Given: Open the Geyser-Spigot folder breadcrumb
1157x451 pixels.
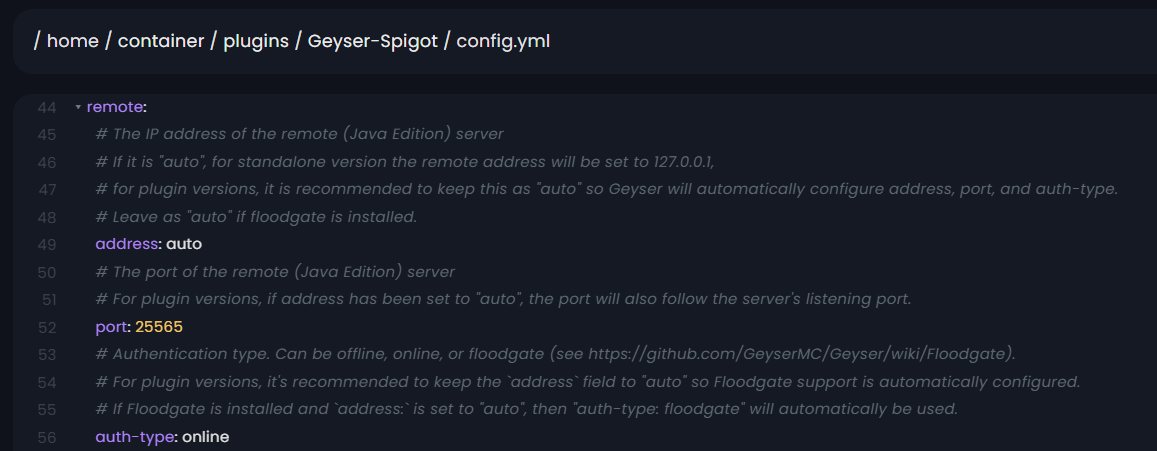Looking at the screenshot, I should [x=372, y=41].
